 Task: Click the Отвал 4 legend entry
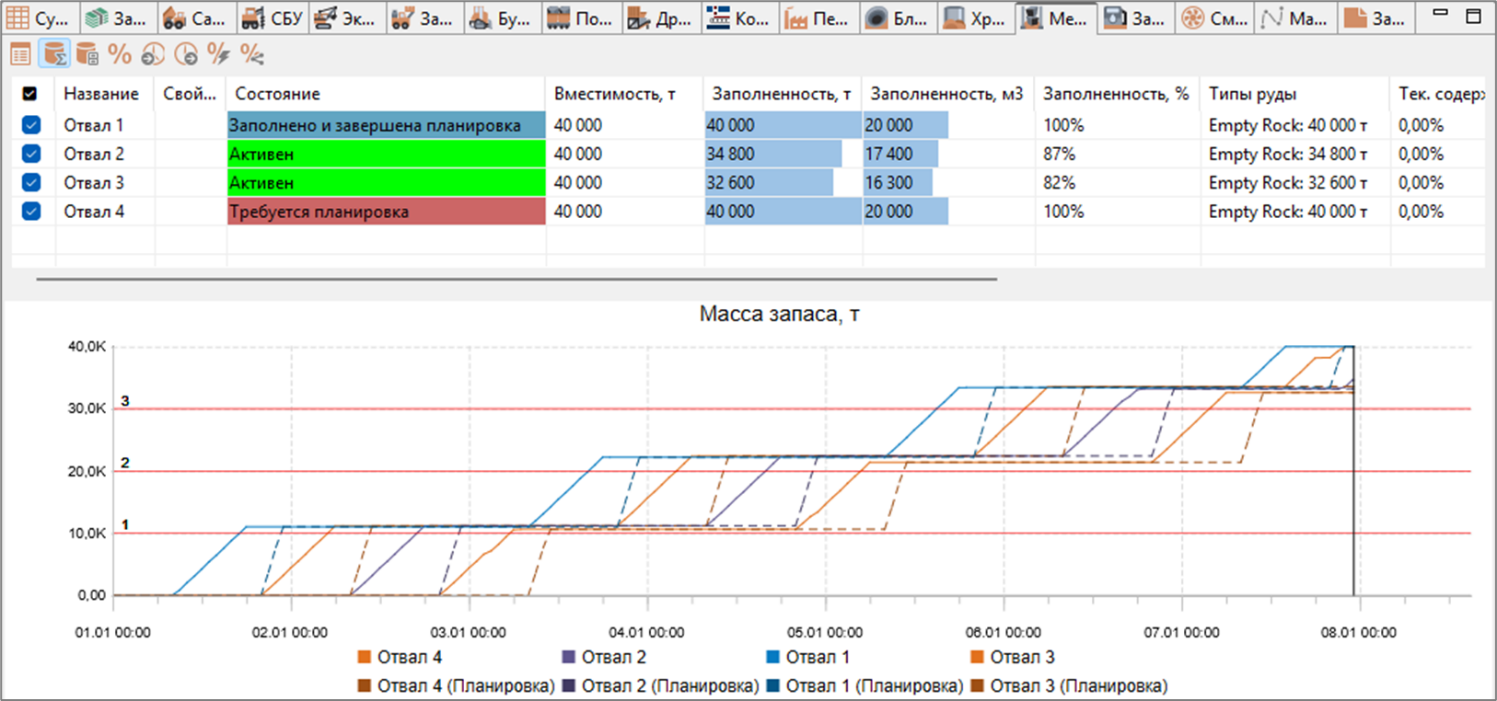coord(400,657)
